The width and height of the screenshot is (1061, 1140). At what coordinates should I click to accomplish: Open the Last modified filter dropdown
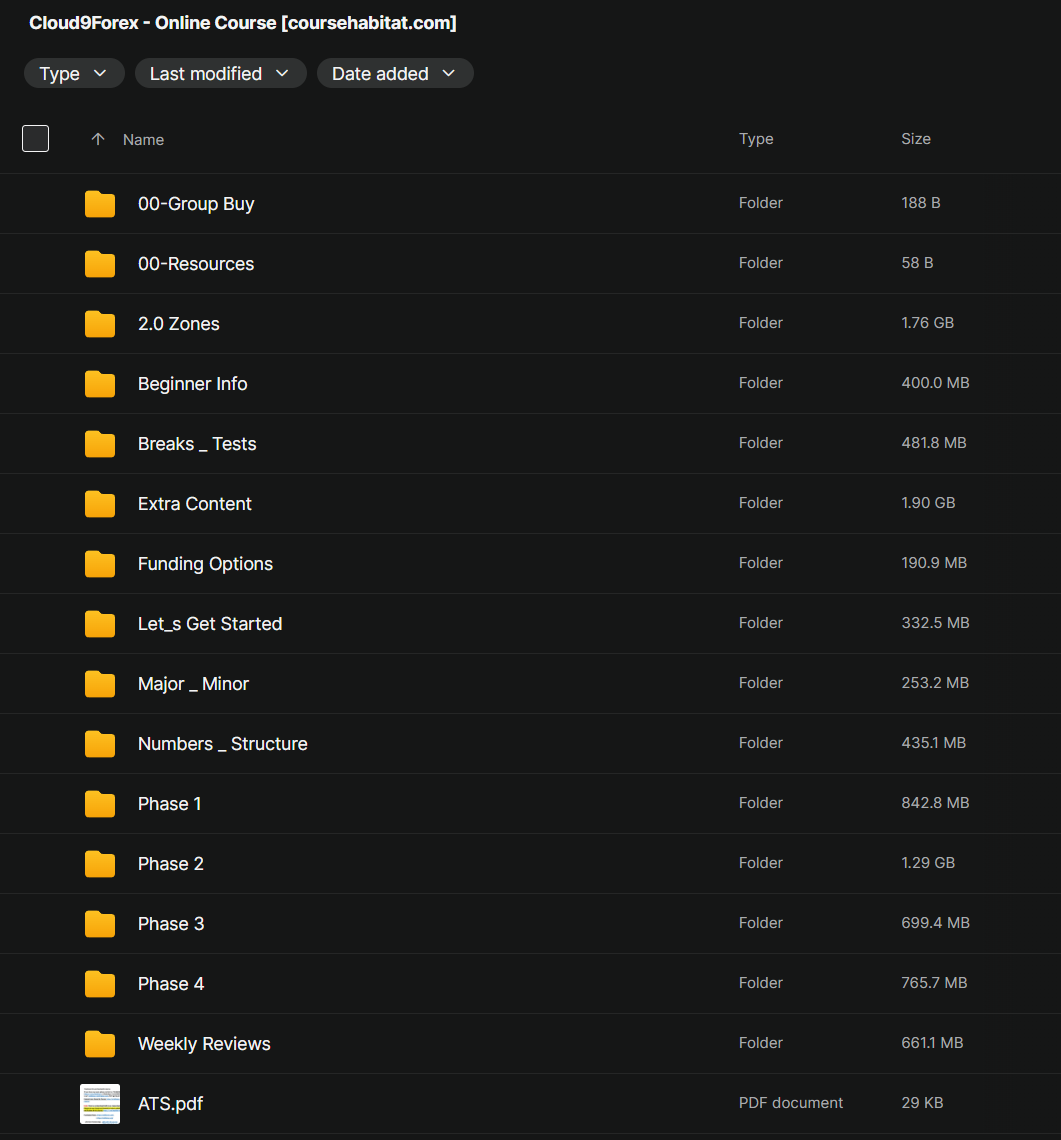[220, 73]
